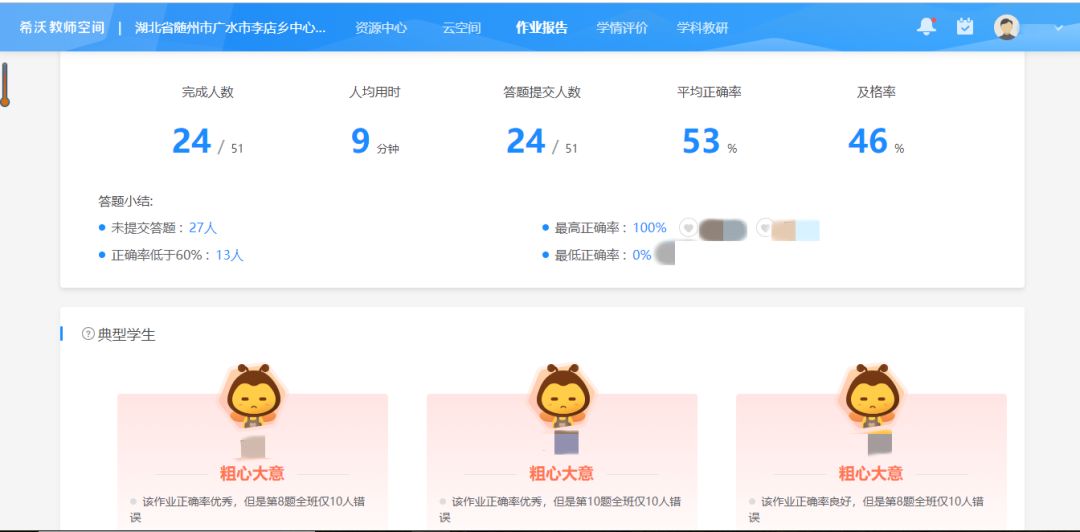
Task: Click the 希沃教师空间 logo text
Action: click(x=62, y=28)
